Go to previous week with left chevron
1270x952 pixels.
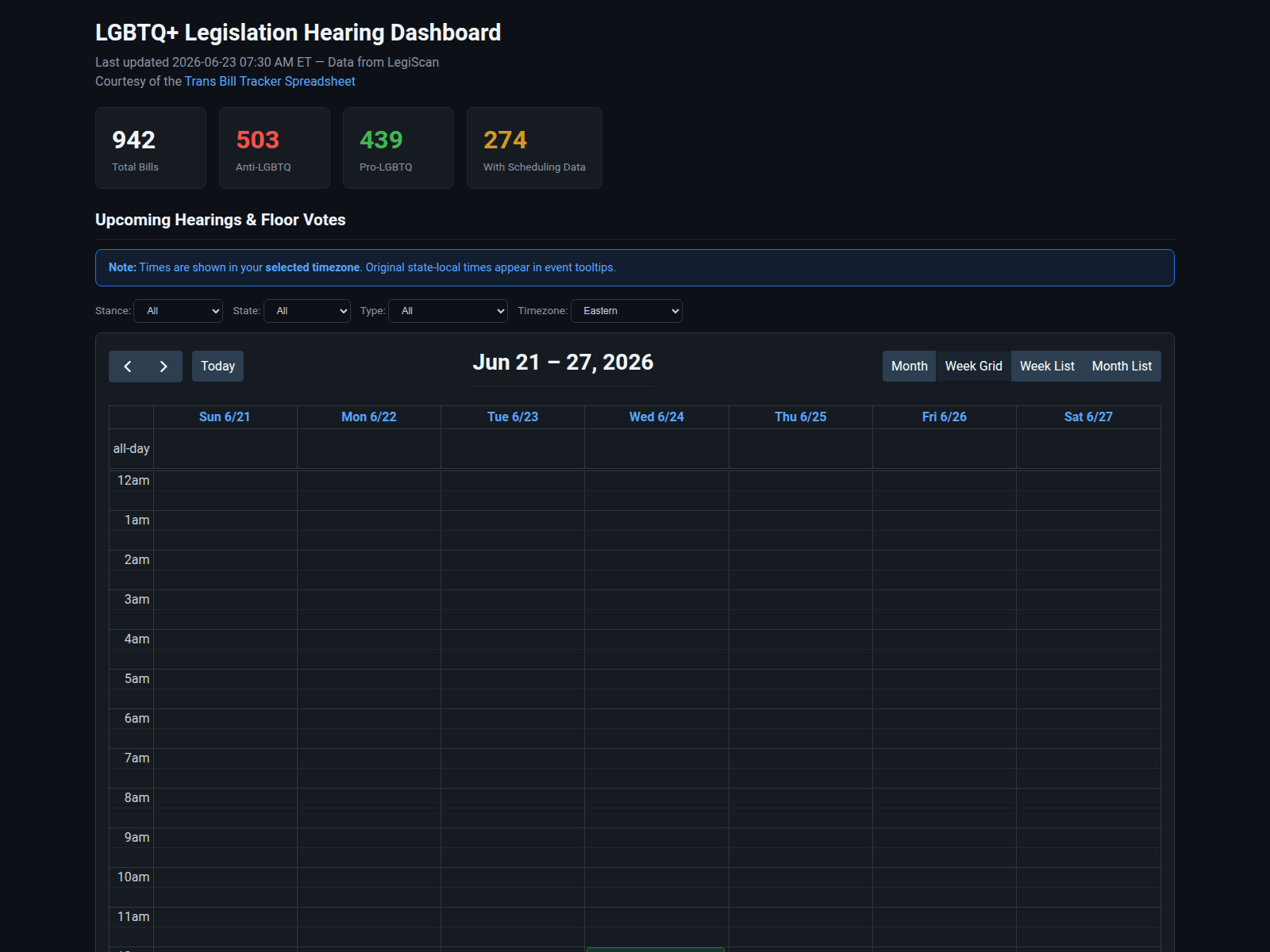[128, 367]
